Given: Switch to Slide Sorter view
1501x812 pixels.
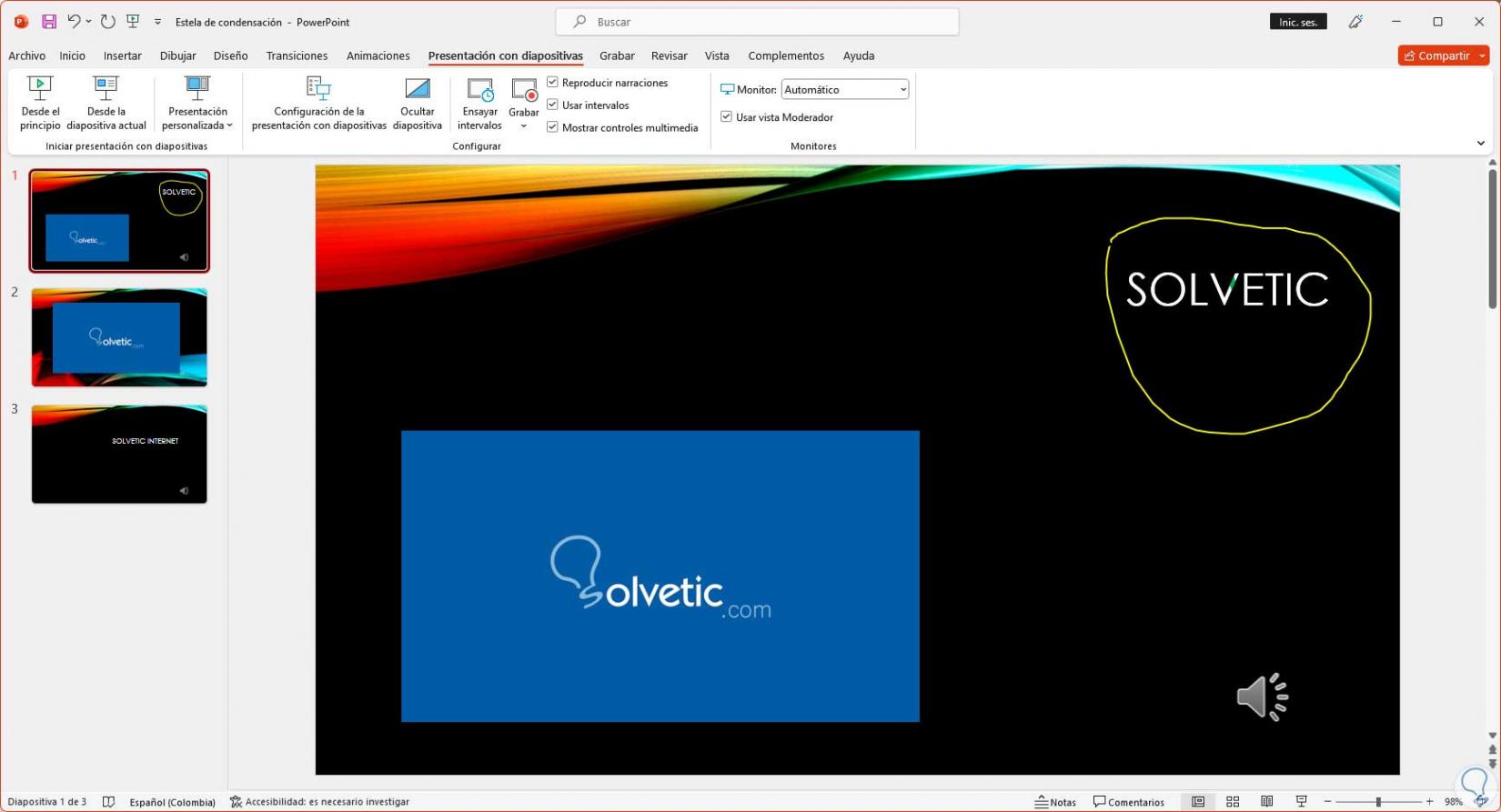Looking at the screenshot, I should pos(1233,801).
